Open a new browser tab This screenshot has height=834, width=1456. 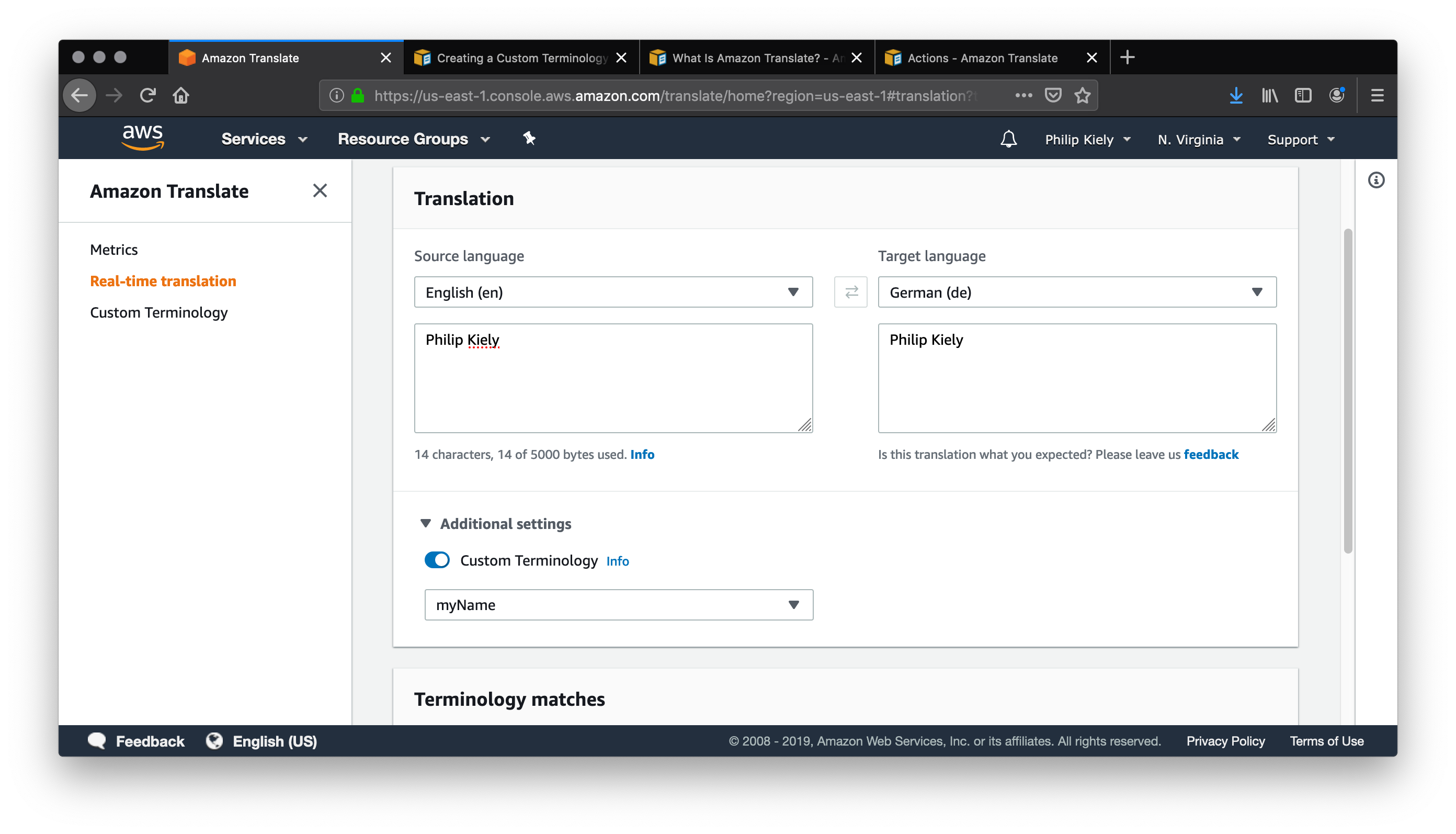pyautogui.click(x=1128, y=57)
